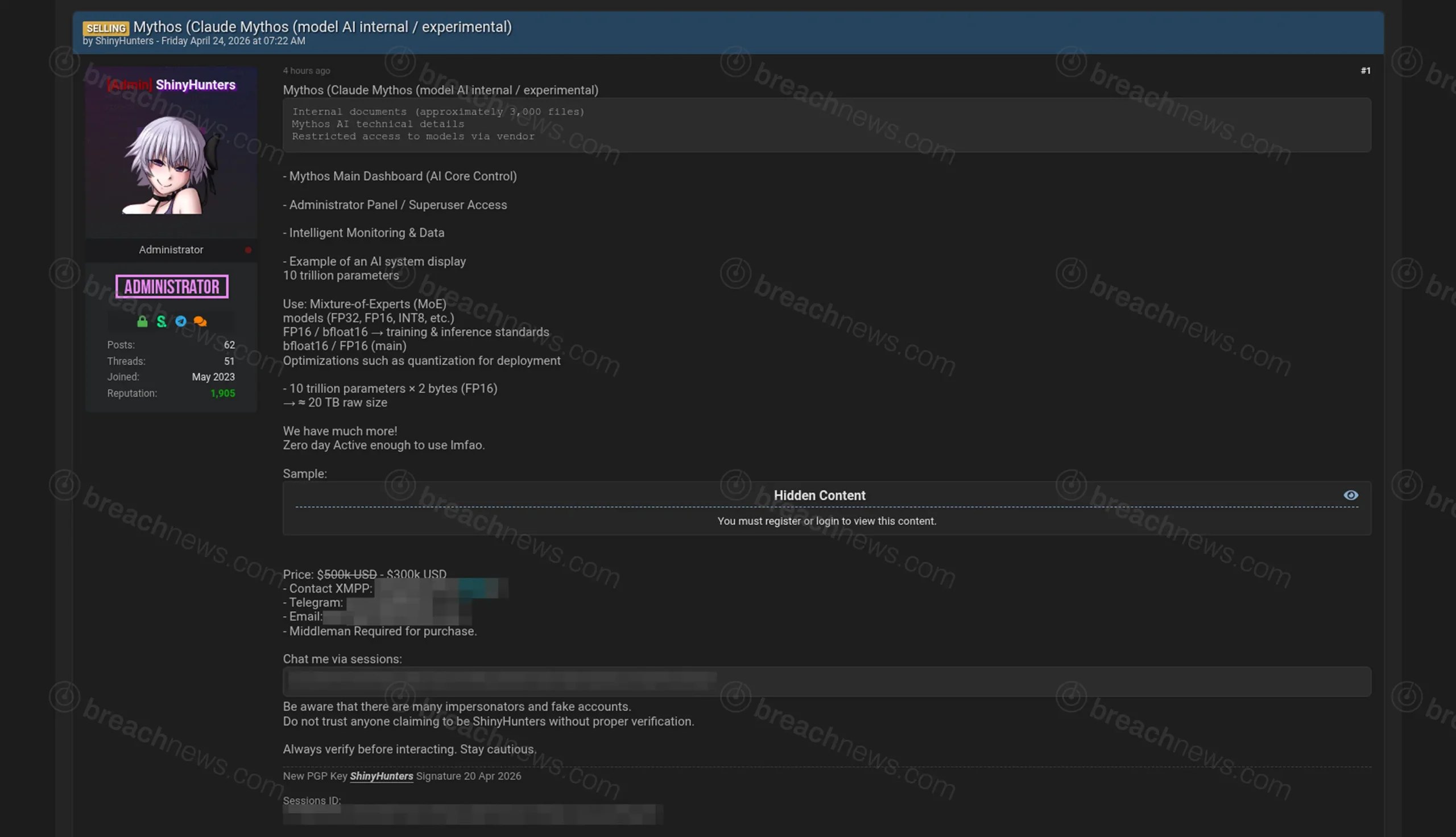
Task: Click the red offline status dot
Action: click(x=248, y=250)
